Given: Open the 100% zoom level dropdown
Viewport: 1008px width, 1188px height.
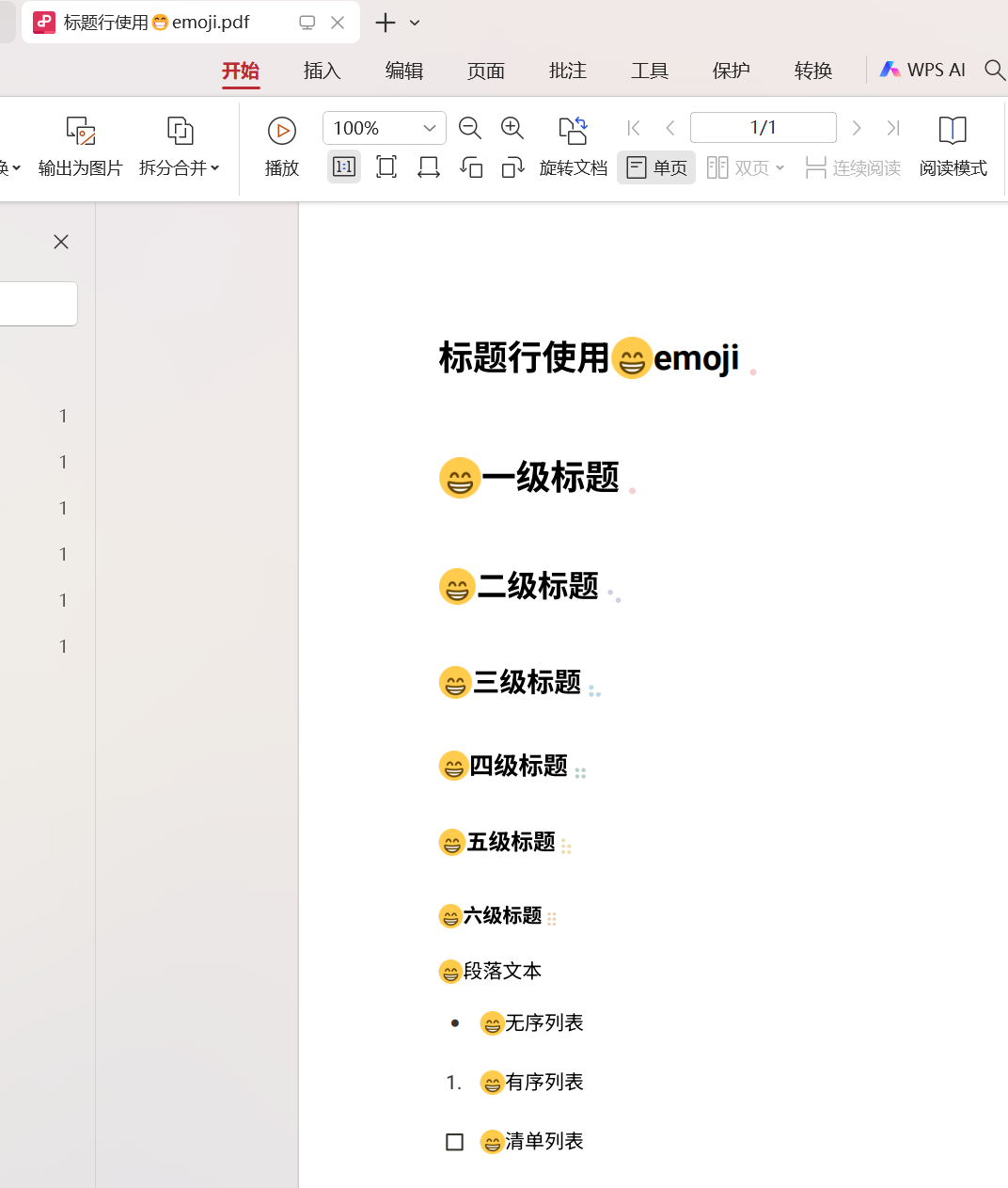Looking at the screenshot, I should point(429,128).
